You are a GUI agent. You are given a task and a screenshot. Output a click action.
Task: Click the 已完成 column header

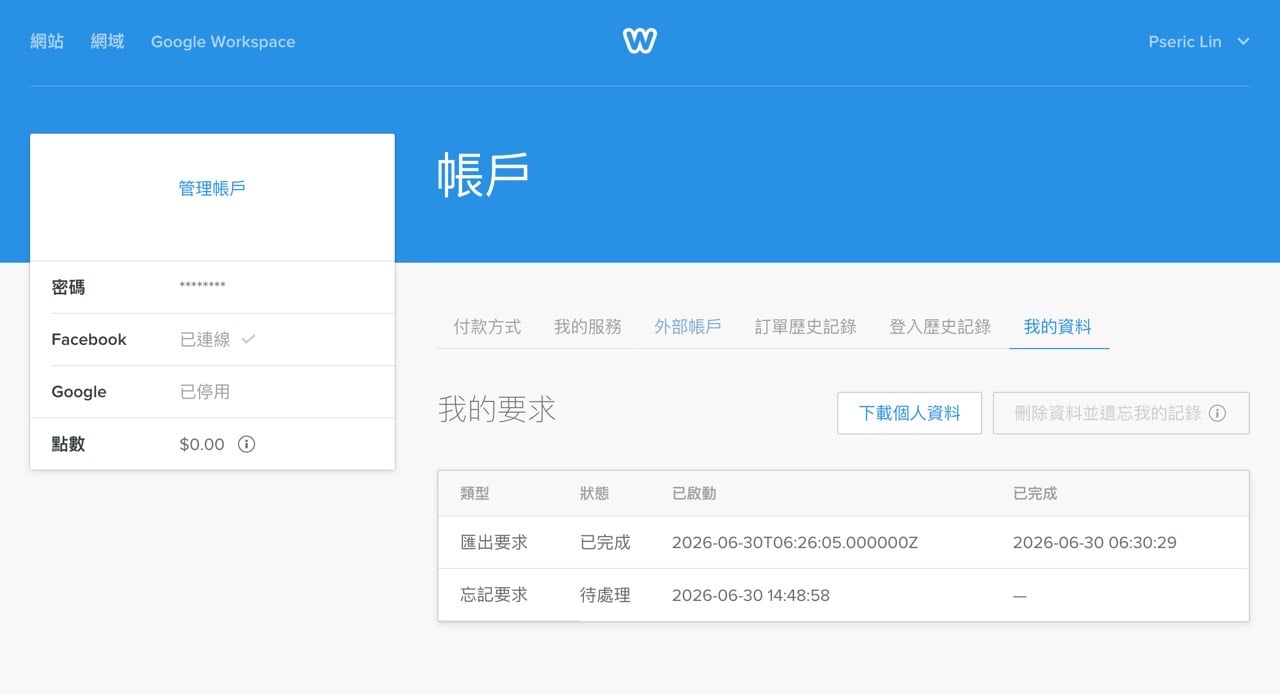coord(1035,494)
